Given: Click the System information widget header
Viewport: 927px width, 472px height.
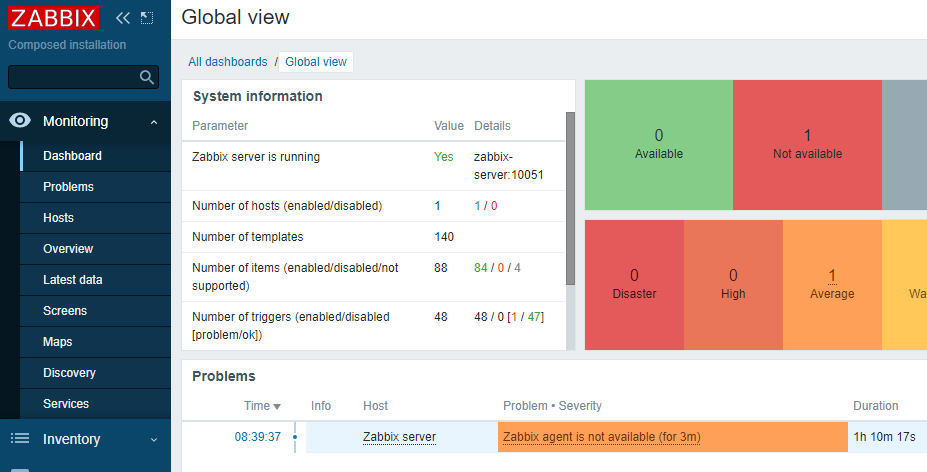Looking at the screenshot, I should click(x=258, y=96).
